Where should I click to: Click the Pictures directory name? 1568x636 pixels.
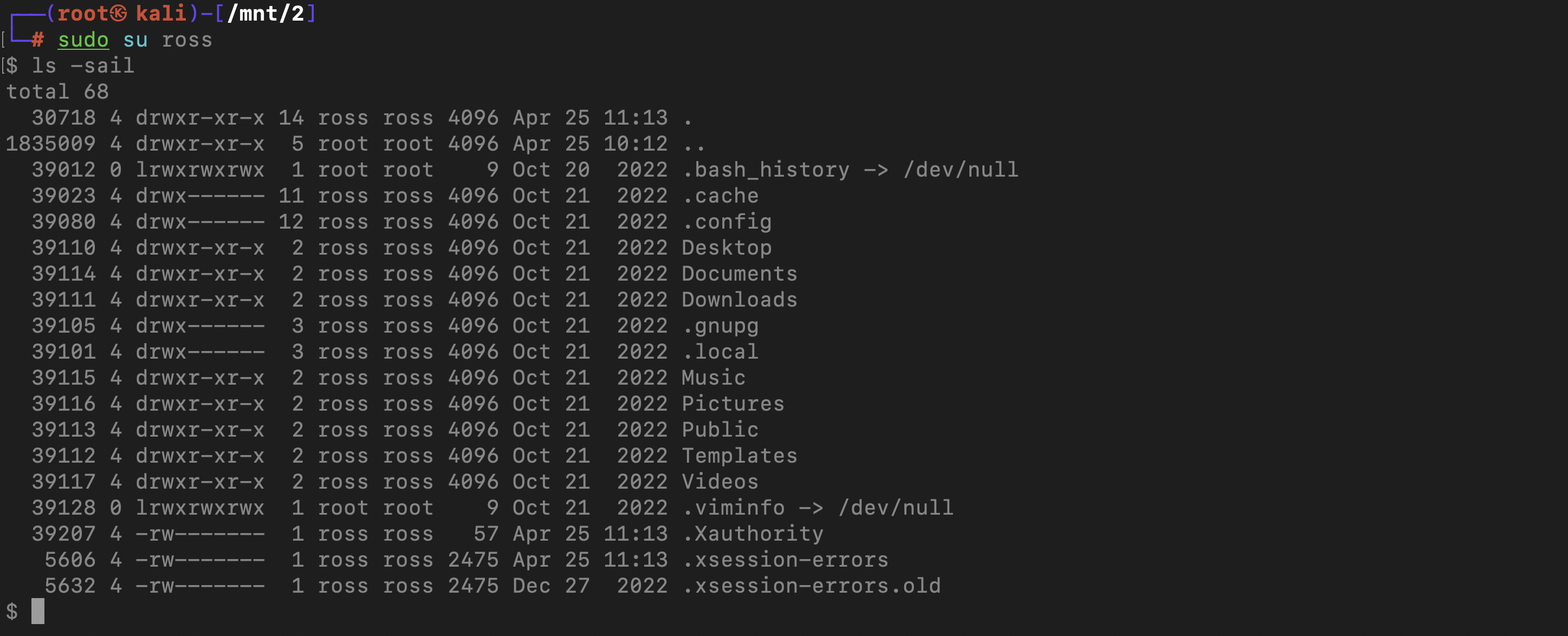tap(733, 404)
